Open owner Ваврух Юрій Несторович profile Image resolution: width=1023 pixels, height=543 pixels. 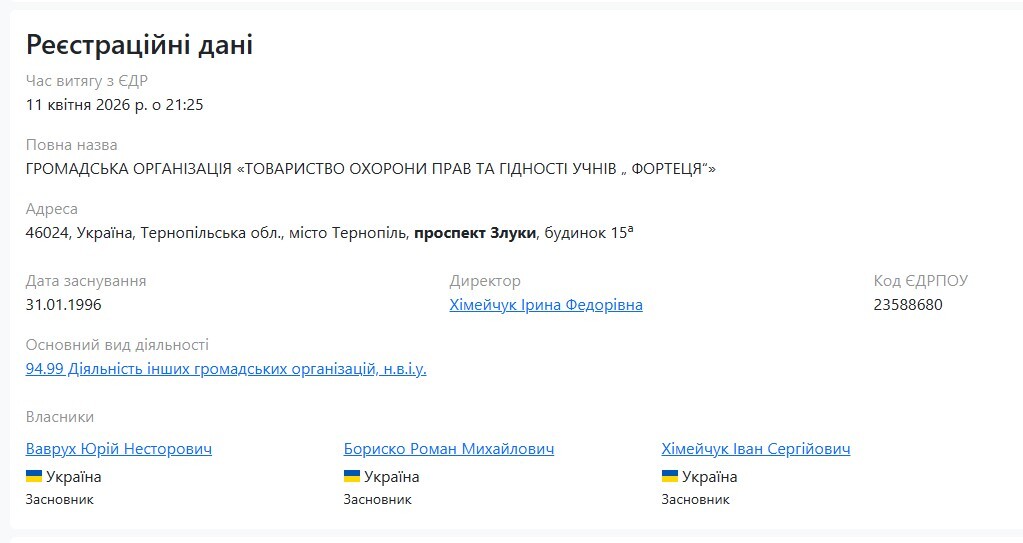tap(119, 449)
